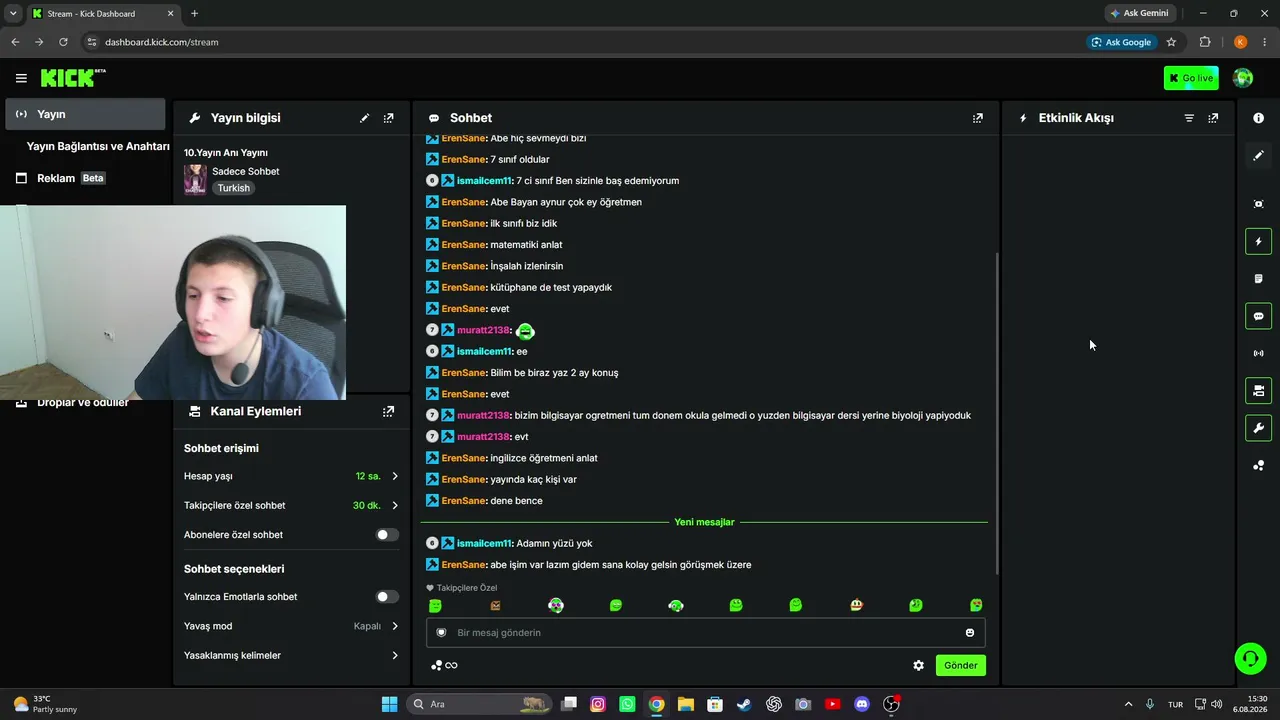The width and height of the screenshot is (1280, 720).
Task: Select Yayın in the left sidebar
Action: (85, 114)
